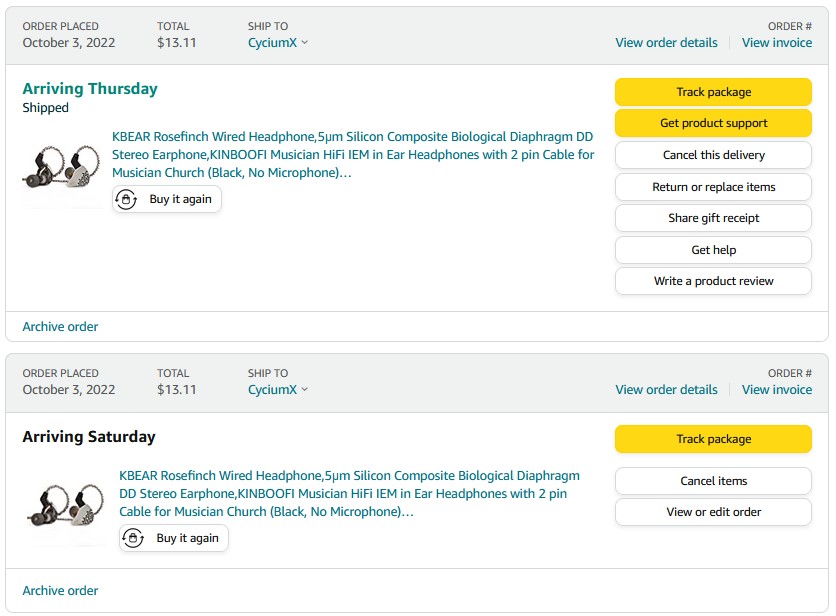Image resolution: width=836 pixels, height=616 pixels.
Task: Archive the Arriving Thursday order
Action: (x=60, y=327)
